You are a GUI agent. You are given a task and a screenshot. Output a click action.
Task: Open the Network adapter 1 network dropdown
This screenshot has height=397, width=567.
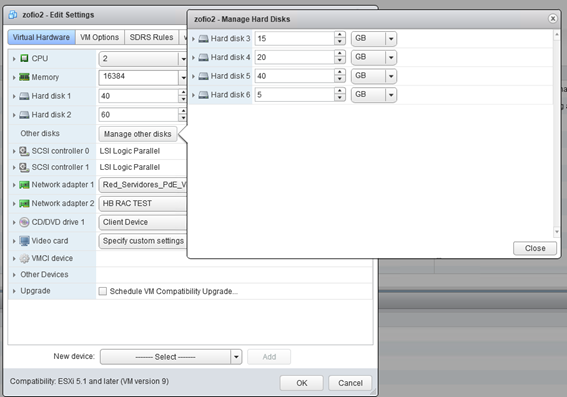pos(143,185)
